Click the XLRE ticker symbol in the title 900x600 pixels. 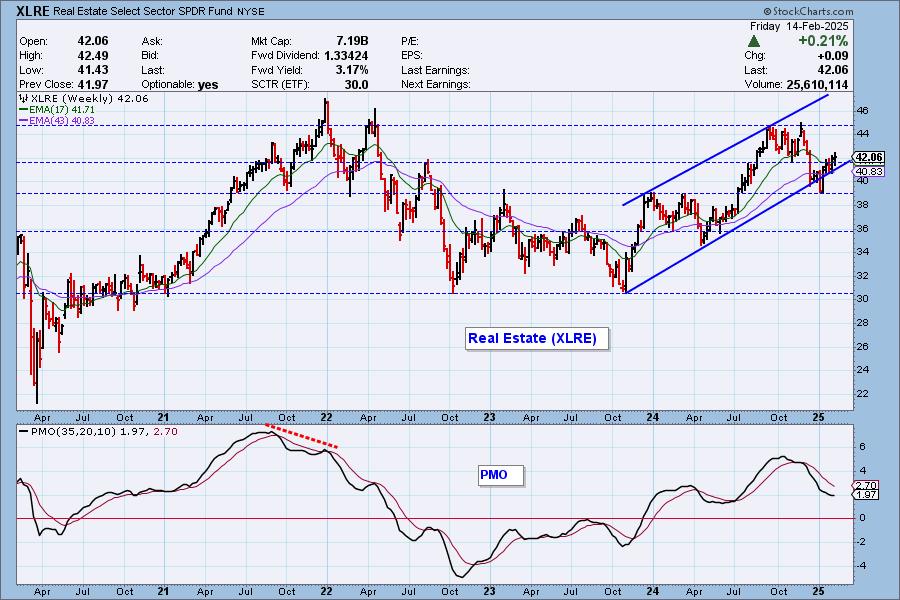coord(33,11)
